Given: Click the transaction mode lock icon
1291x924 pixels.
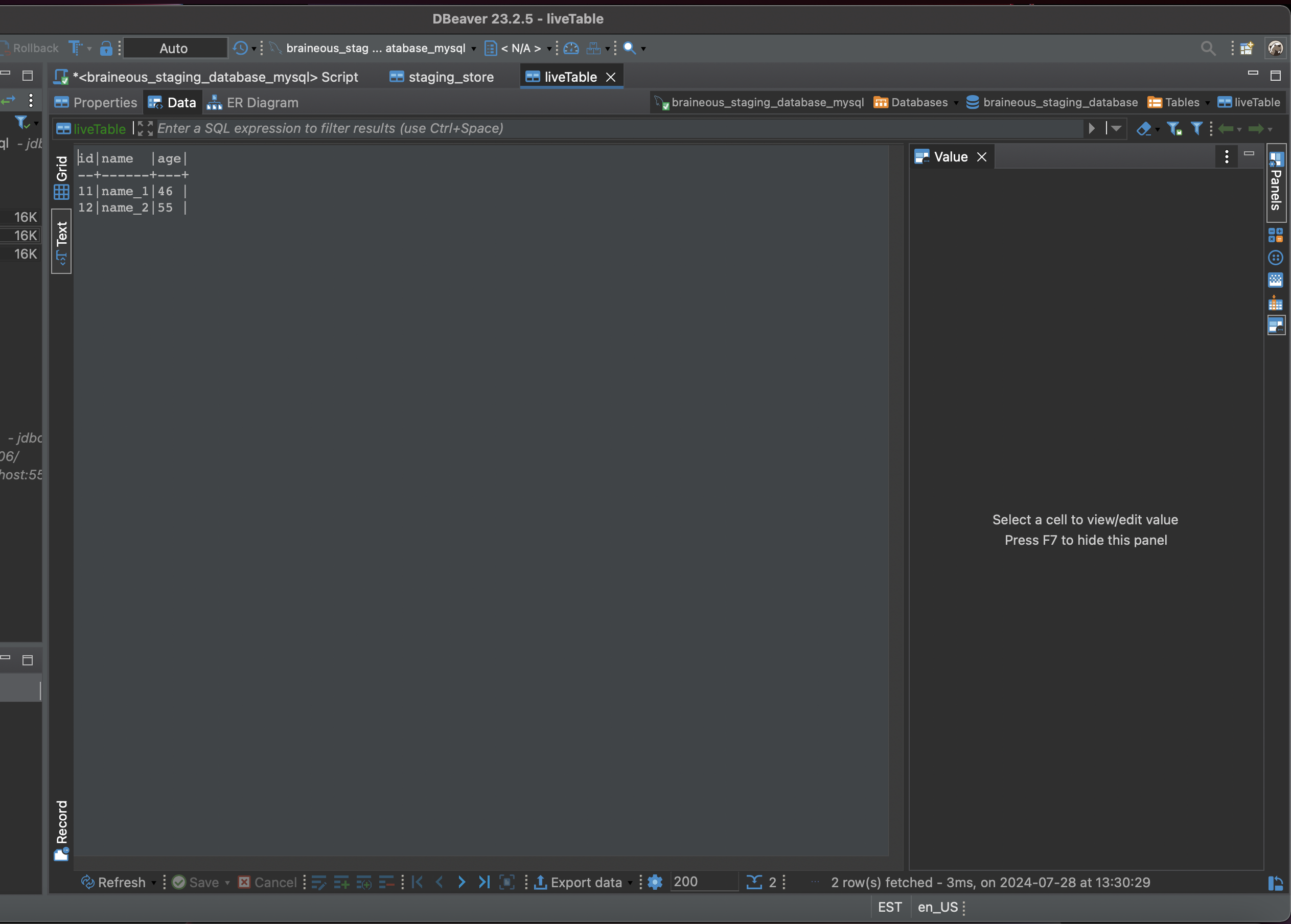Looking at the screenshot, I should pyautogui.click(x=106, y=49).
